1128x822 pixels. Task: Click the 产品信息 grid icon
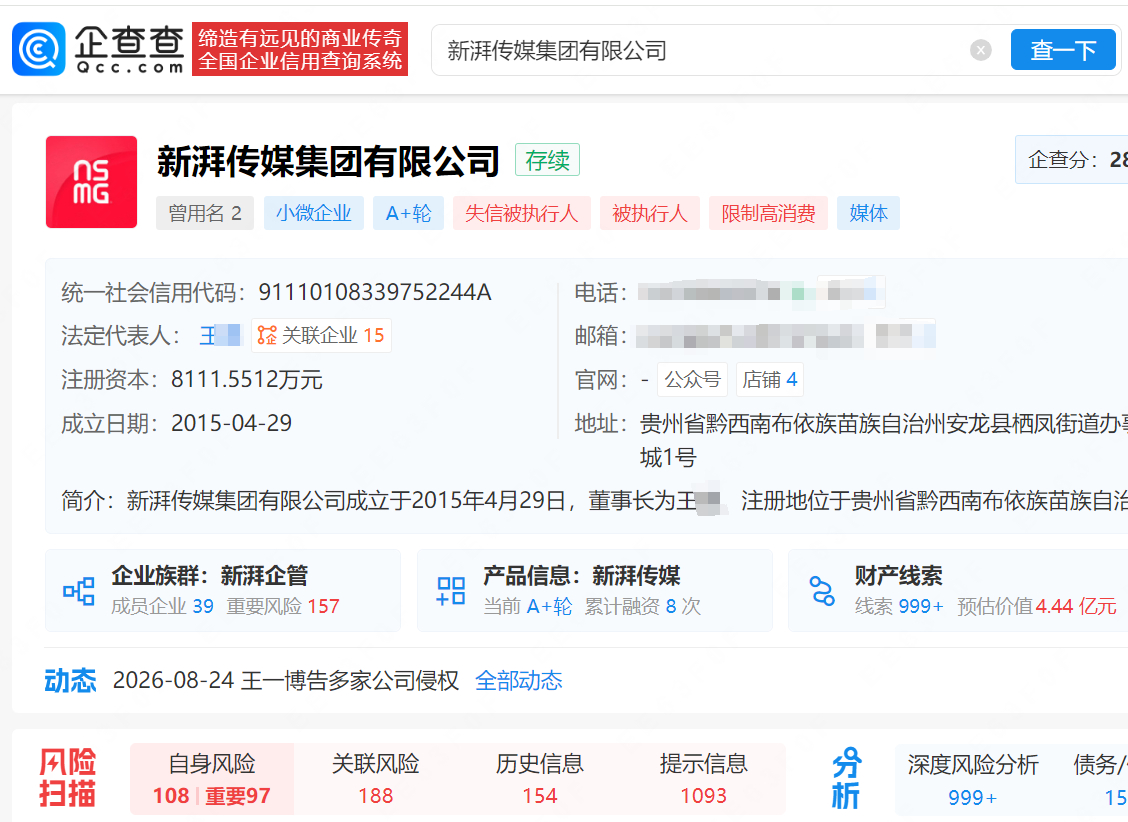coord(451,591)
